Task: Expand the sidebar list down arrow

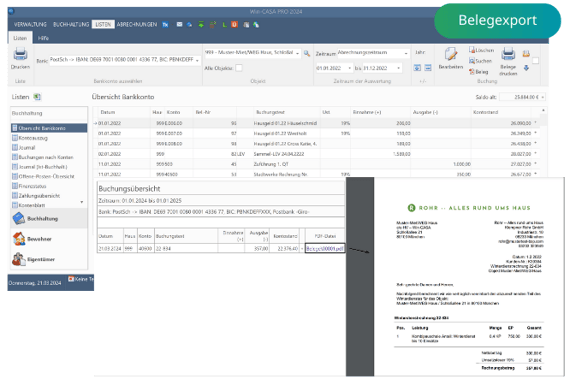Action: 82,202
